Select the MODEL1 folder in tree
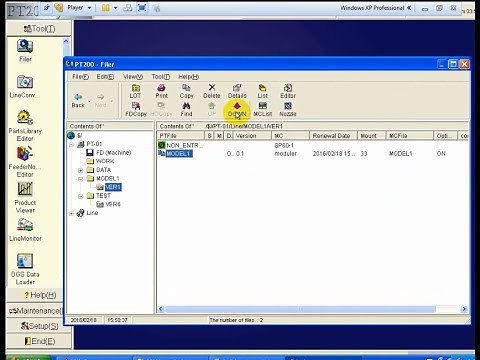480x360 pixels. (x=107, y=179)
